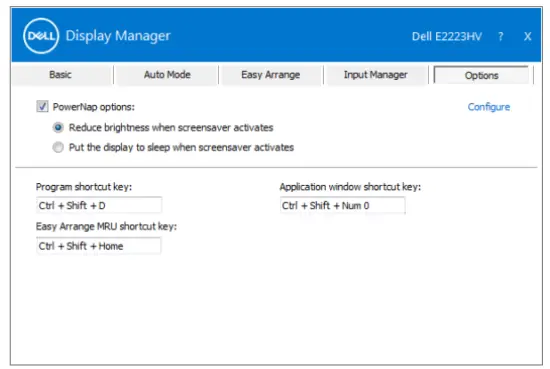The width and height of the screenshot is (550, 369).
Task: Click the Dell E2223HV monitor name
Action: pyautogui.click(x=447, y=36)
